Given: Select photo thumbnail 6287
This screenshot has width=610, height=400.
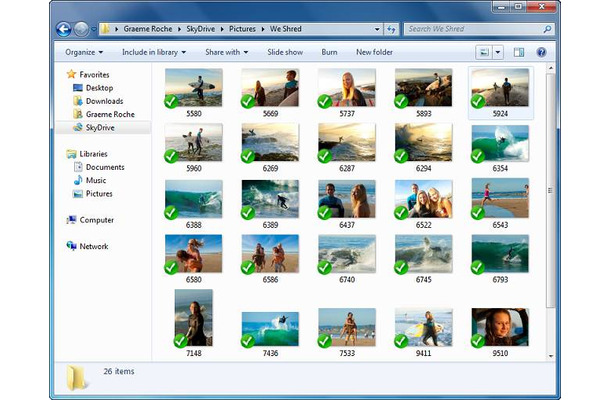Looking at the screenshot, I should [347, 142].
